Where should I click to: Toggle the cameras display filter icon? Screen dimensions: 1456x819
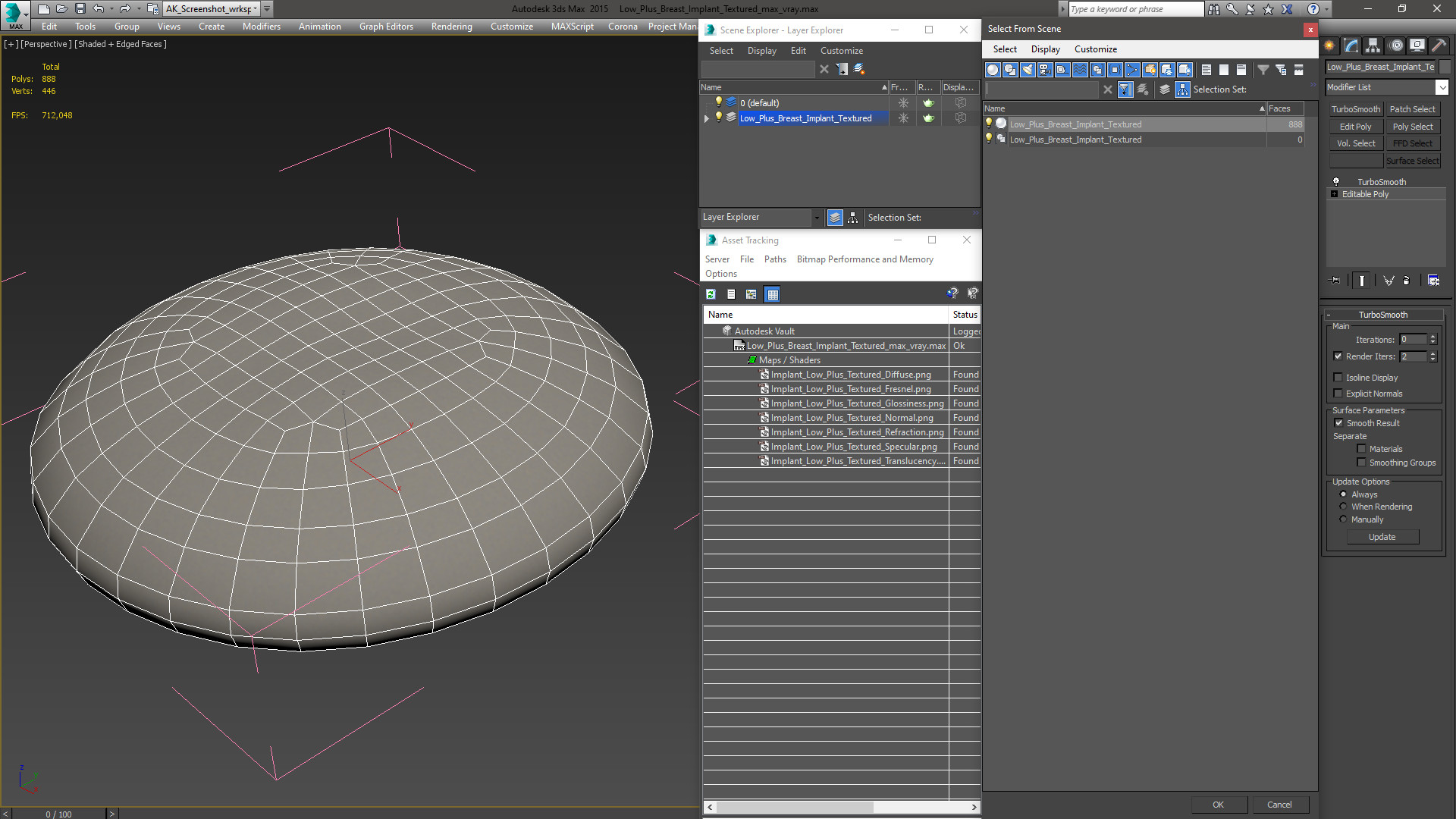click(x=1045, y=70)
